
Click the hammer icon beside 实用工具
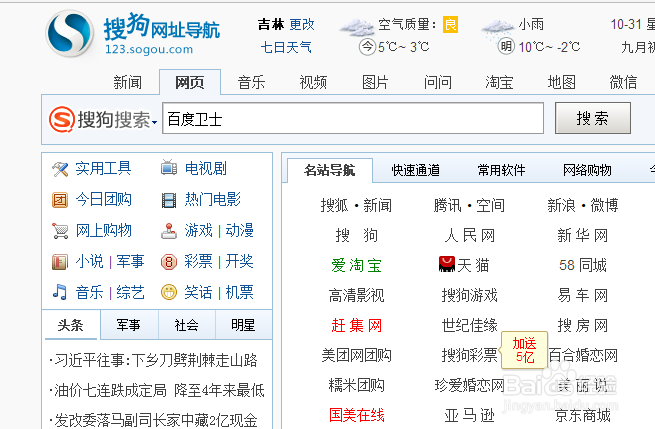[60, 169]
